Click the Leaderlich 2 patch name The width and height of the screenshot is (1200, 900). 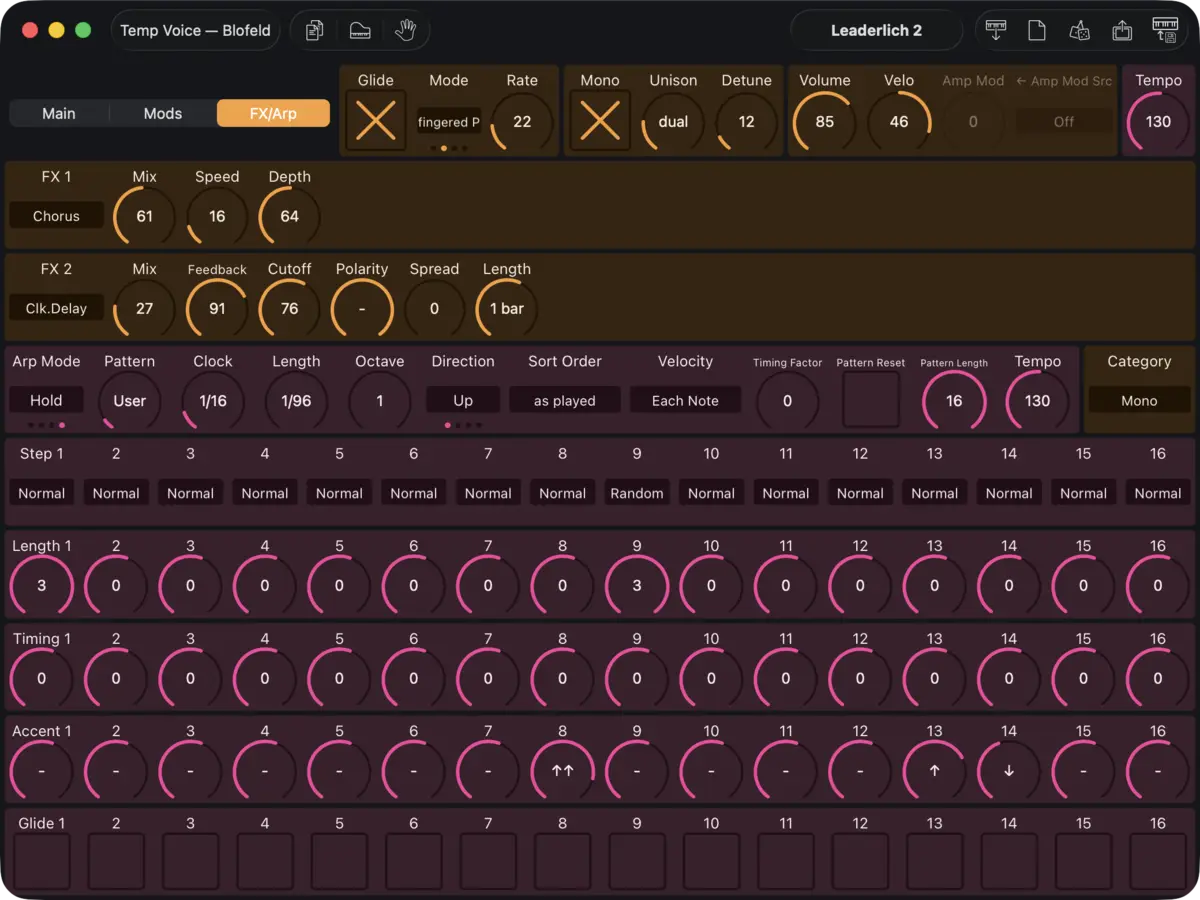coord(876,30)
